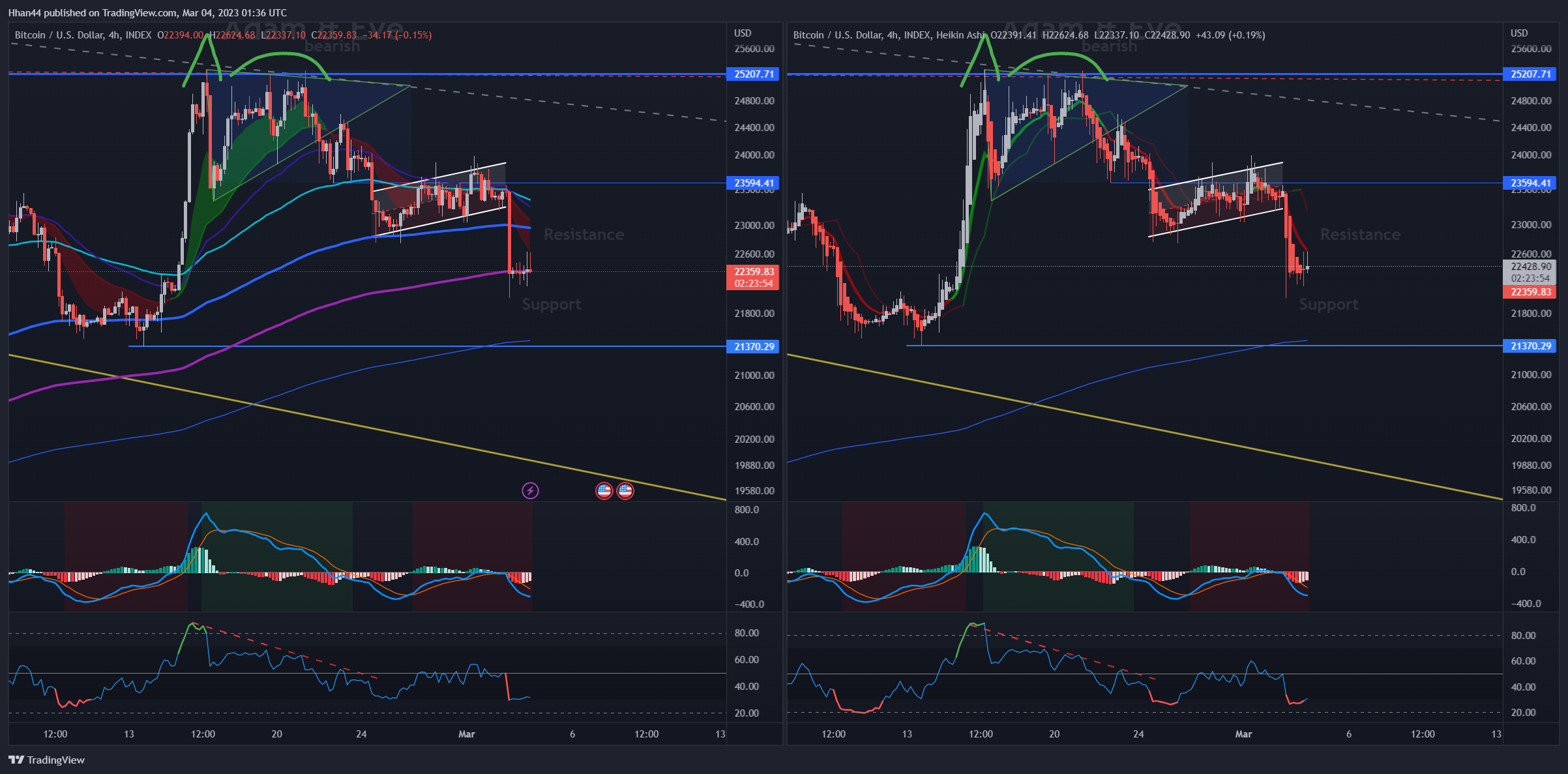Click the 25600.00 axis value on left chart
This screenshot has width=1568, height=774.
coord(754,49)
